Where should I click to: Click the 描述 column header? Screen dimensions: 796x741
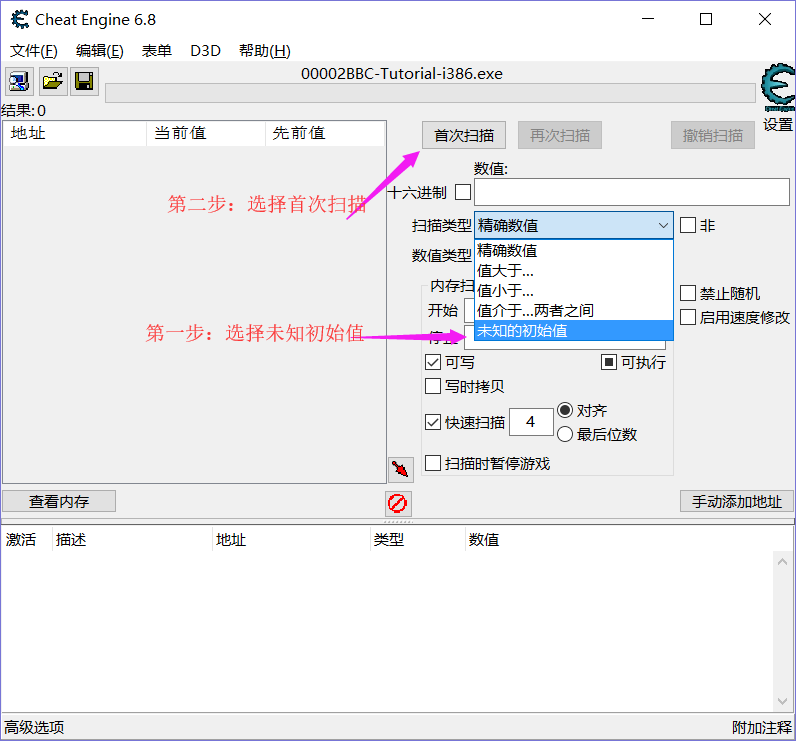pyautogui.click(x=132, y=539)
